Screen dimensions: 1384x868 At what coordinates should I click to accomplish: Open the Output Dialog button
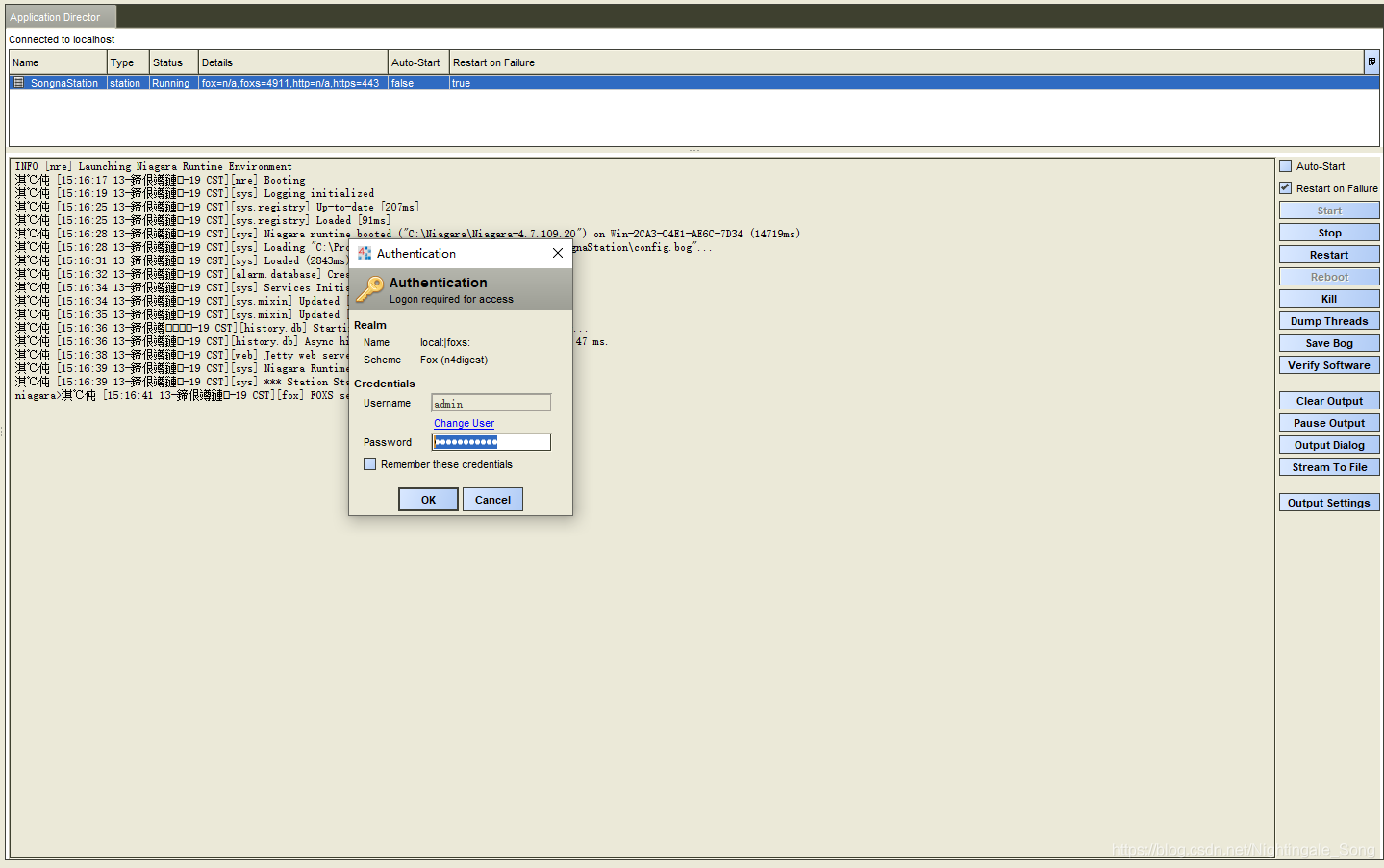[x=1329, y=445]
